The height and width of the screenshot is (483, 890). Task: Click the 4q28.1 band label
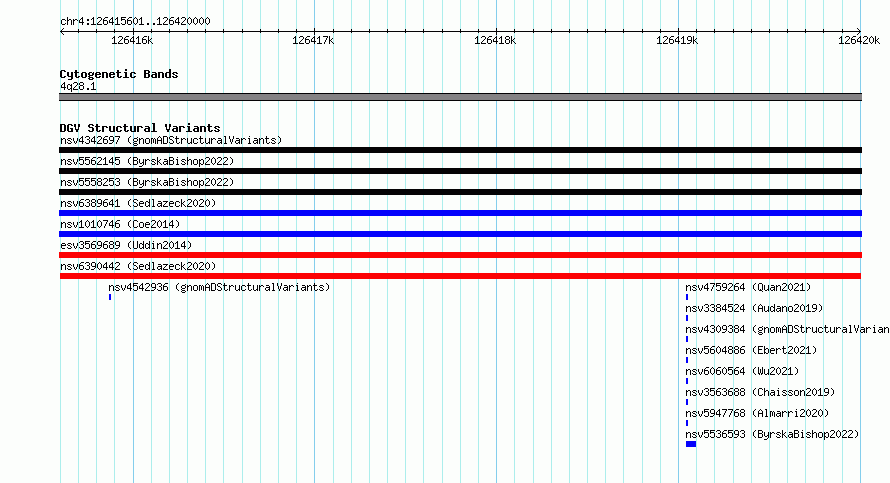click(x=78, y=86)
